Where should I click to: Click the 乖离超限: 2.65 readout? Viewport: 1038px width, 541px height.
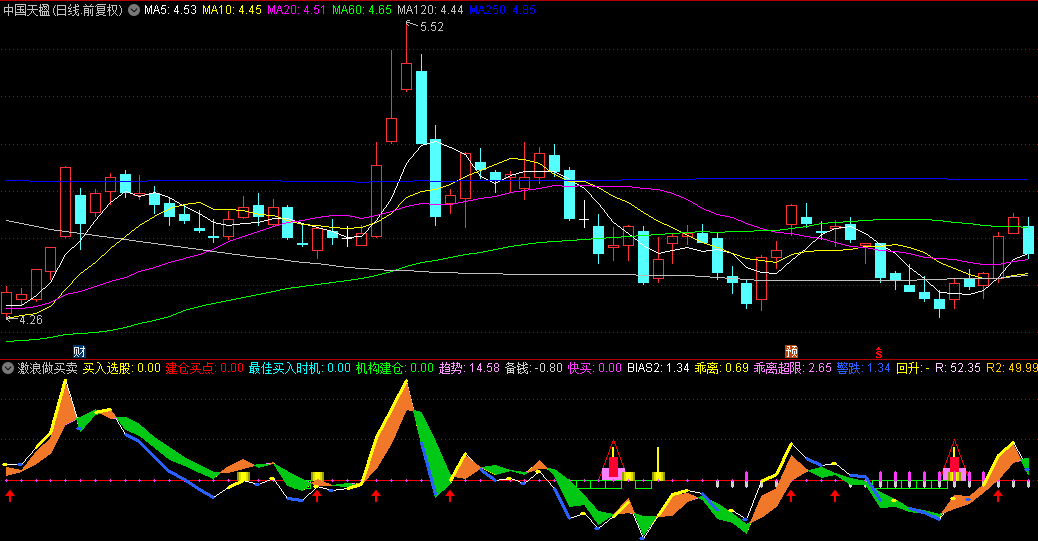click(792, 368)
